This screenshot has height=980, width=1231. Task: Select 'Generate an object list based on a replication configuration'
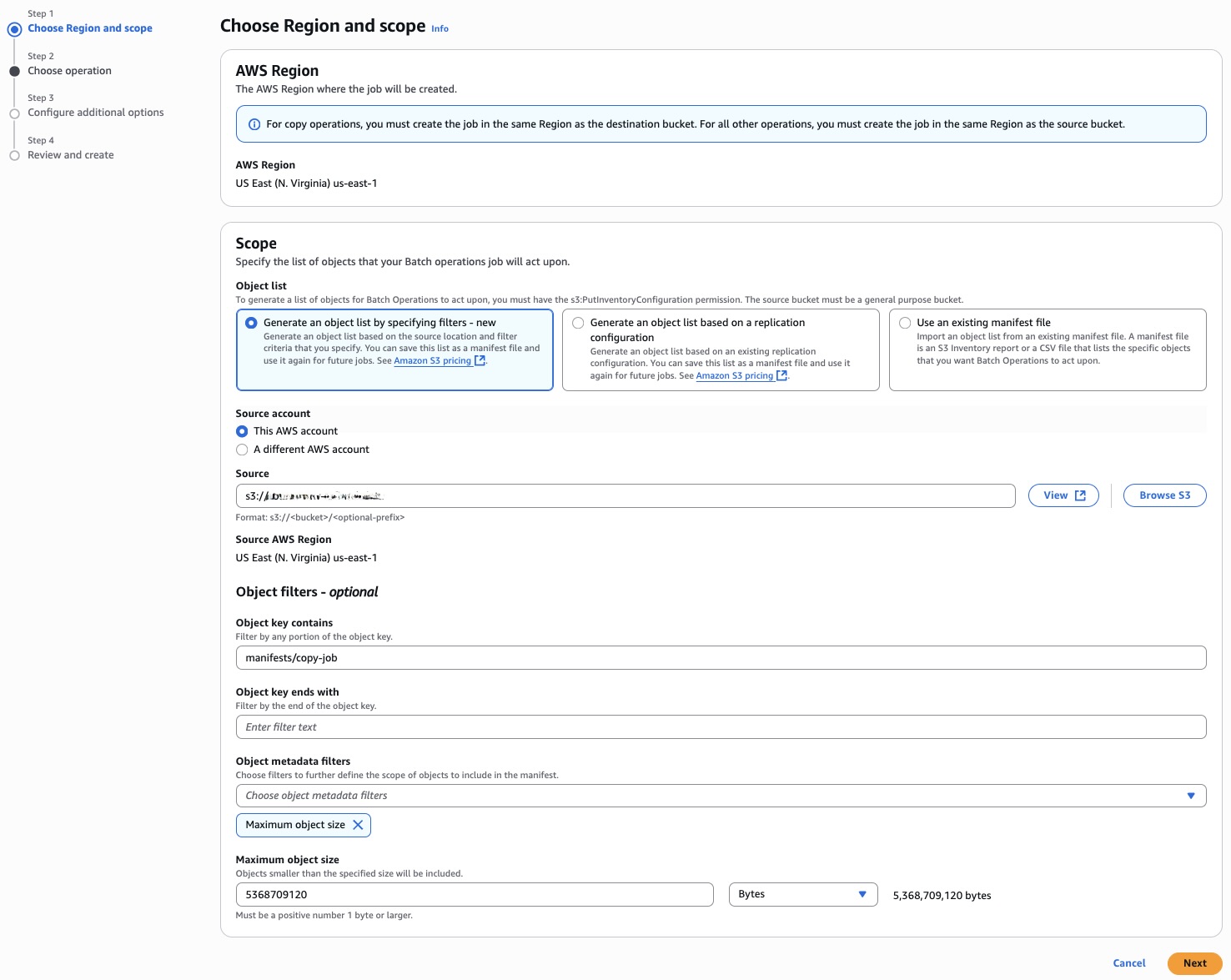[578, 323]
